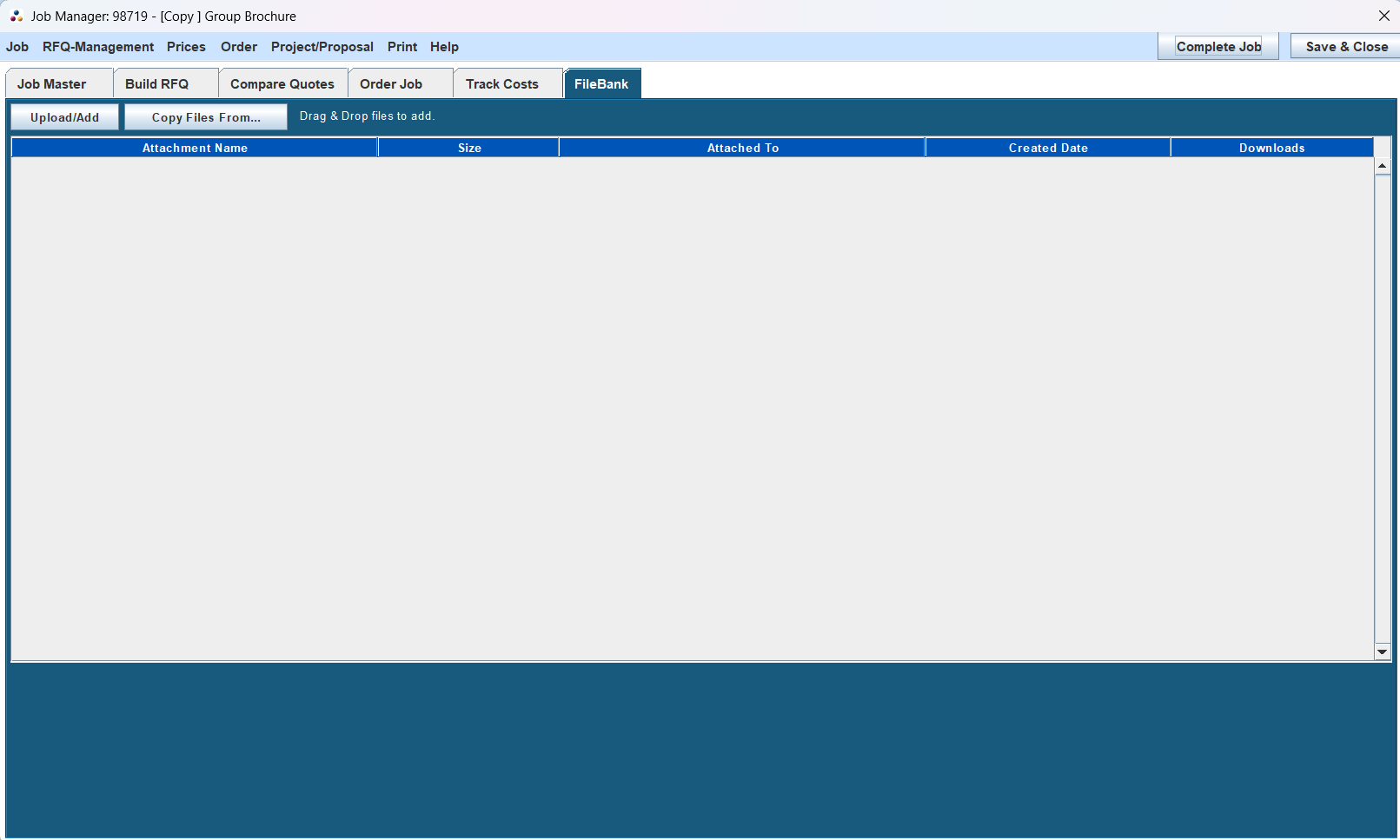This screenshot has width=1400, height=840.
Task: Click the Complete Job button
Action: pyautogui.click(x=1217, y=46)
